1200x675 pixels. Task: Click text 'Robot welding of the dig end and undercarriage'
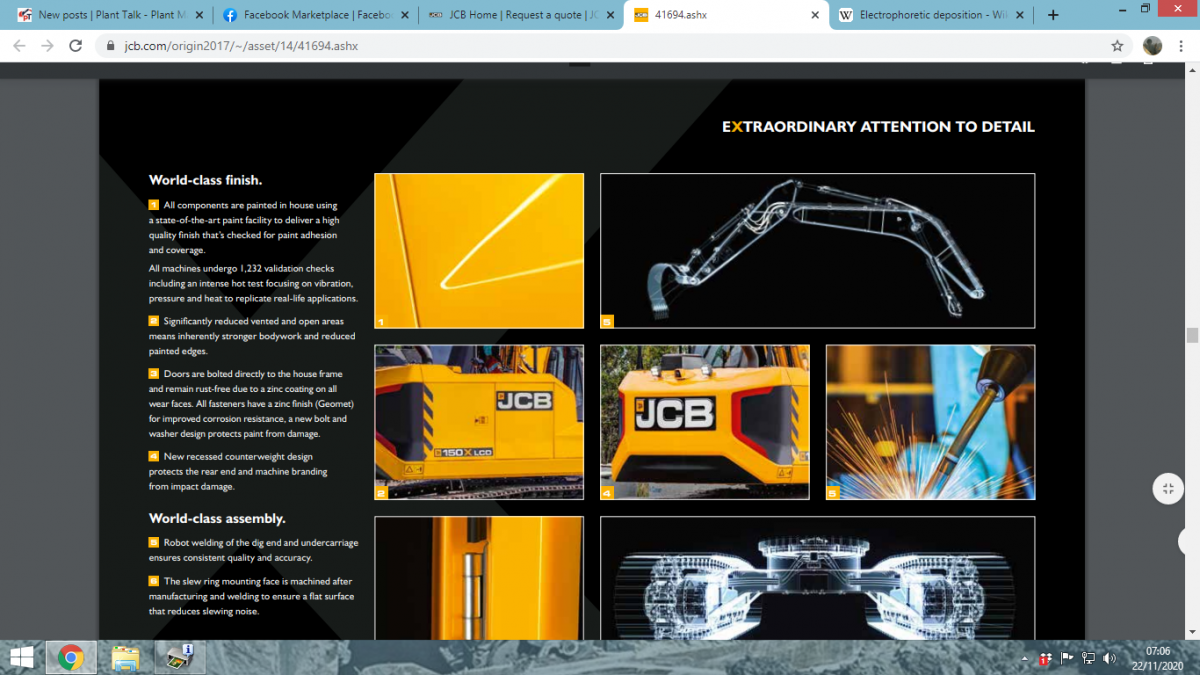coord(261,542)
